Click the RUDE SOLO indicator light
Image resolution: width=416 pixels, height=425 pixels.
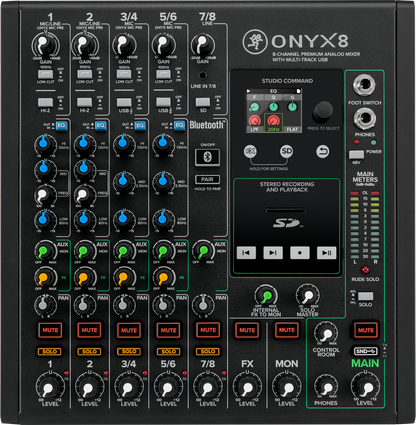point(365,270)
